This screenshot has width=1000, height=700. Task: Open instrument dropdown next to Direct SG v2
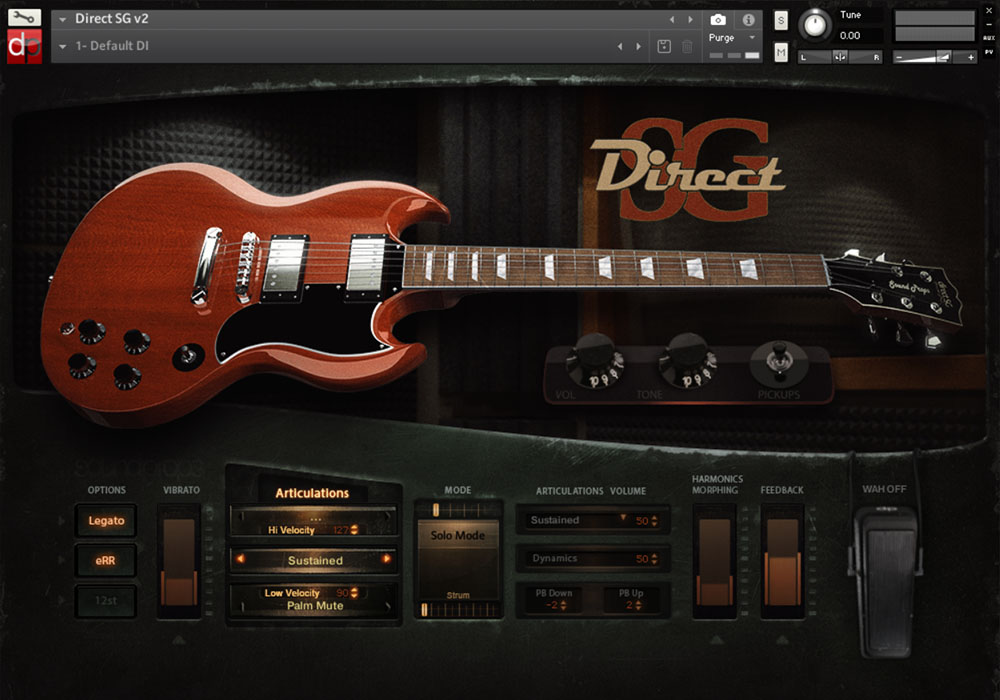[62, 20]
